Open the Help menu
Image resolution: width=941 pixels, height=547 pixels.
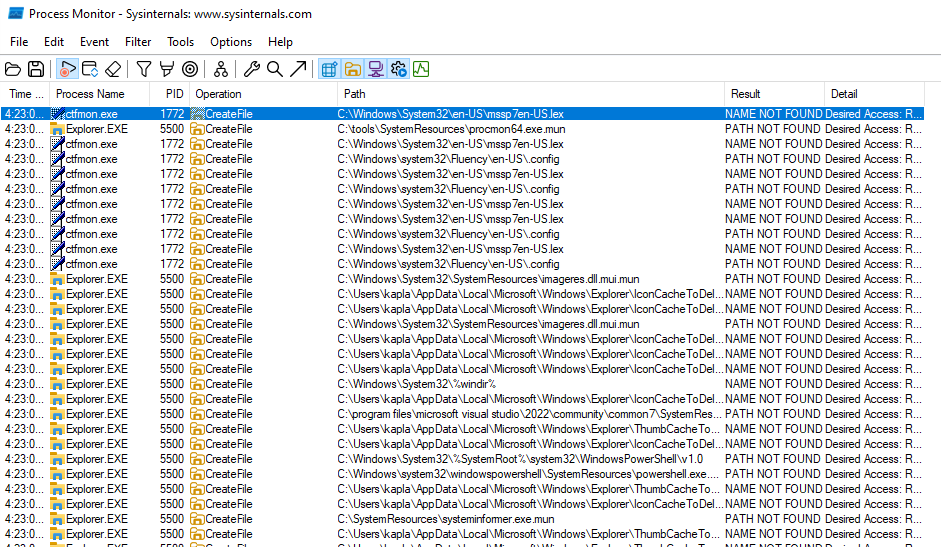click(x=280, y=42)
